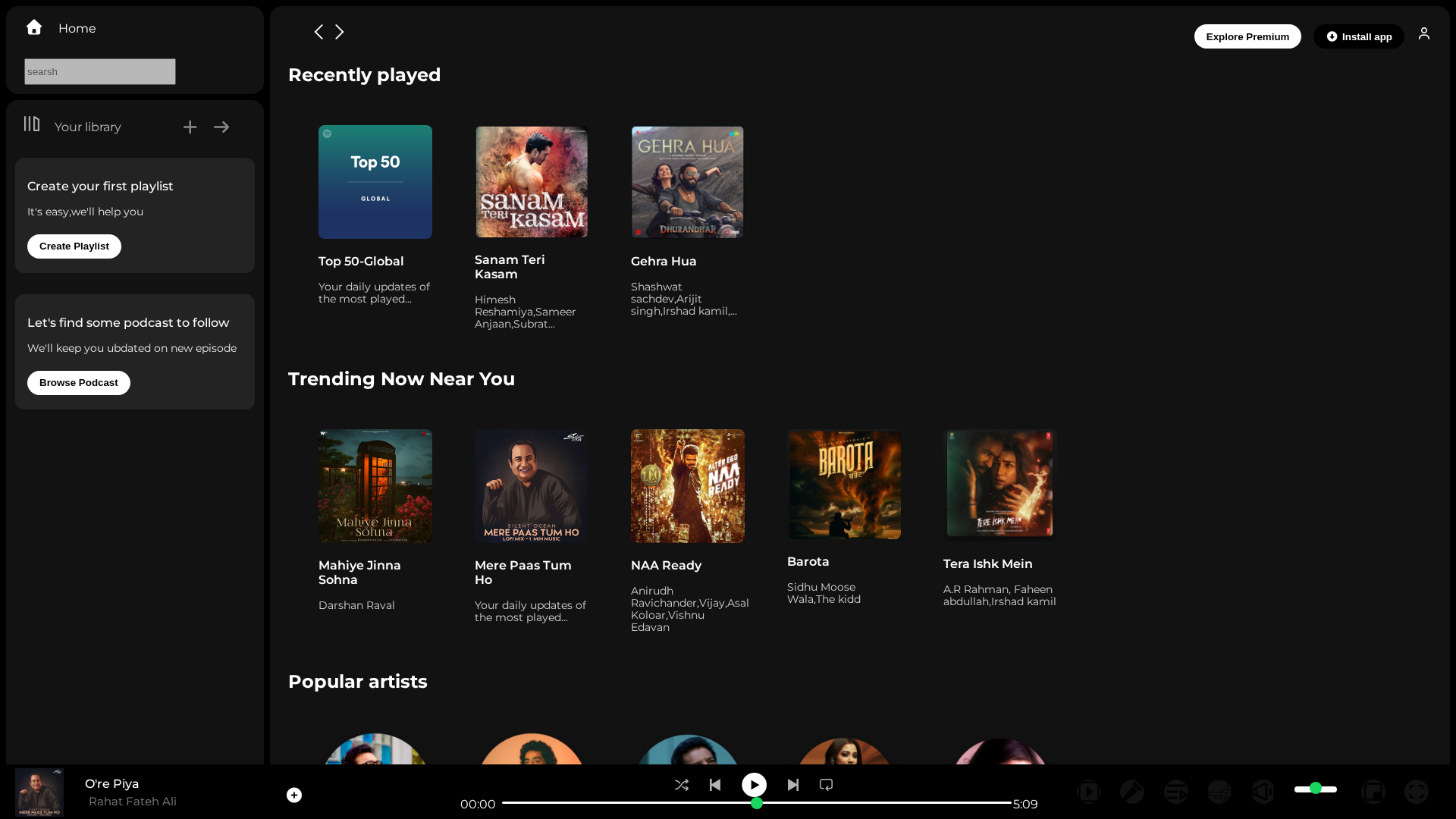Open the play queue icon
The height and width of the screenshot is (819, 1456).
tap(1176, 792)
